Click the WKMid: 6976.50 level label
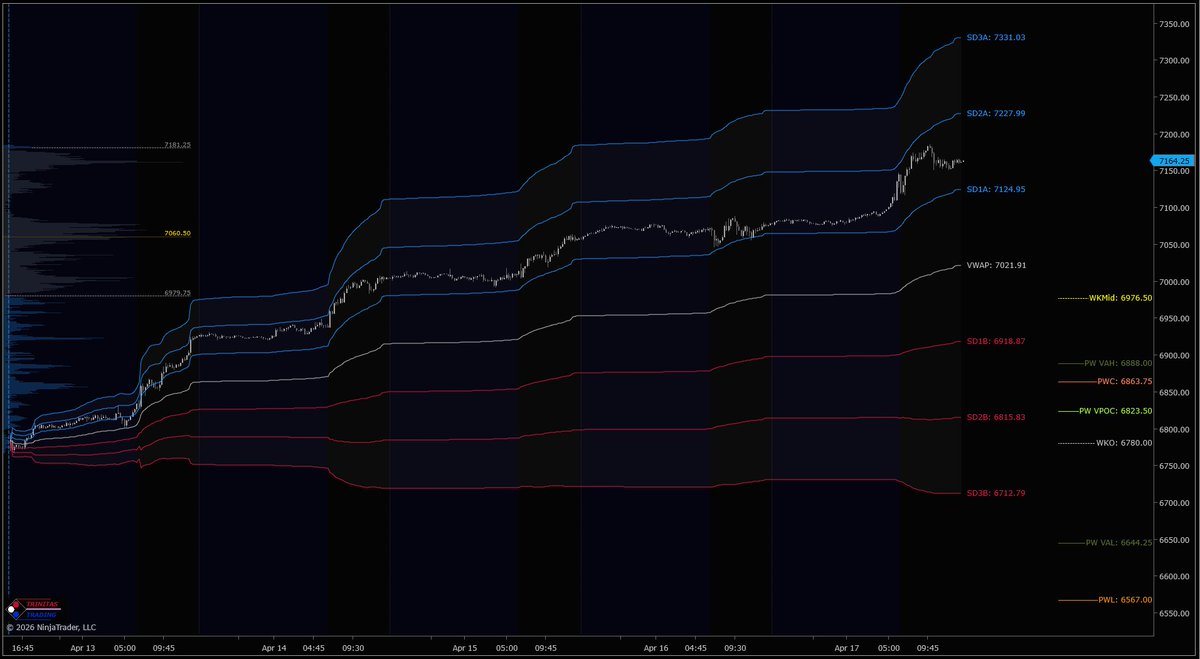The height and width of the screenshot is (659, 1200). 1120,297
